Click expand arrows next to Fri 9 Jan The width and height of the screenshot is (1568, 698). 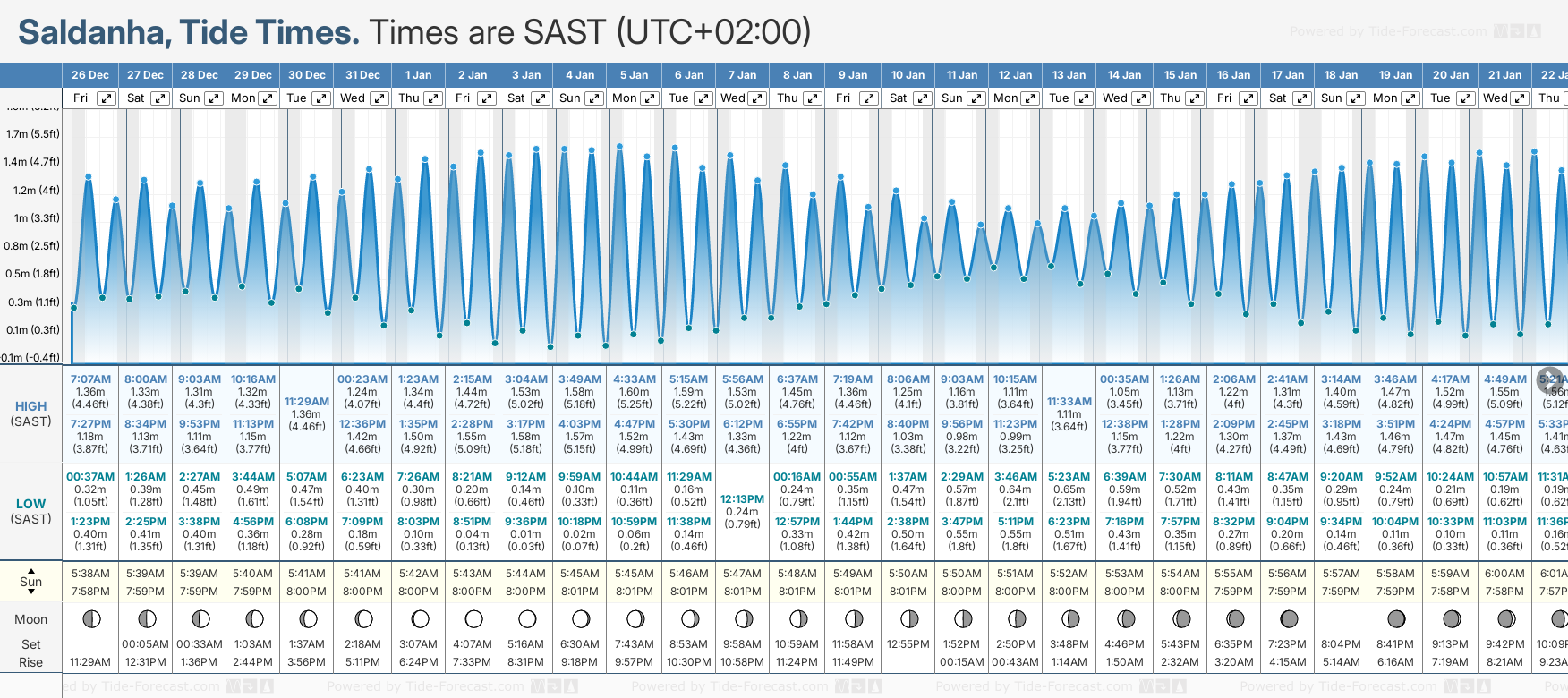click(x=868, y=98)
